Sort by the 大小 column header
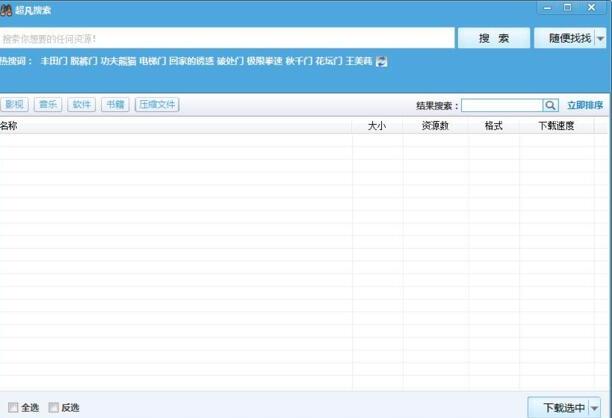612x418 pixels. click(x=377, y=126)
